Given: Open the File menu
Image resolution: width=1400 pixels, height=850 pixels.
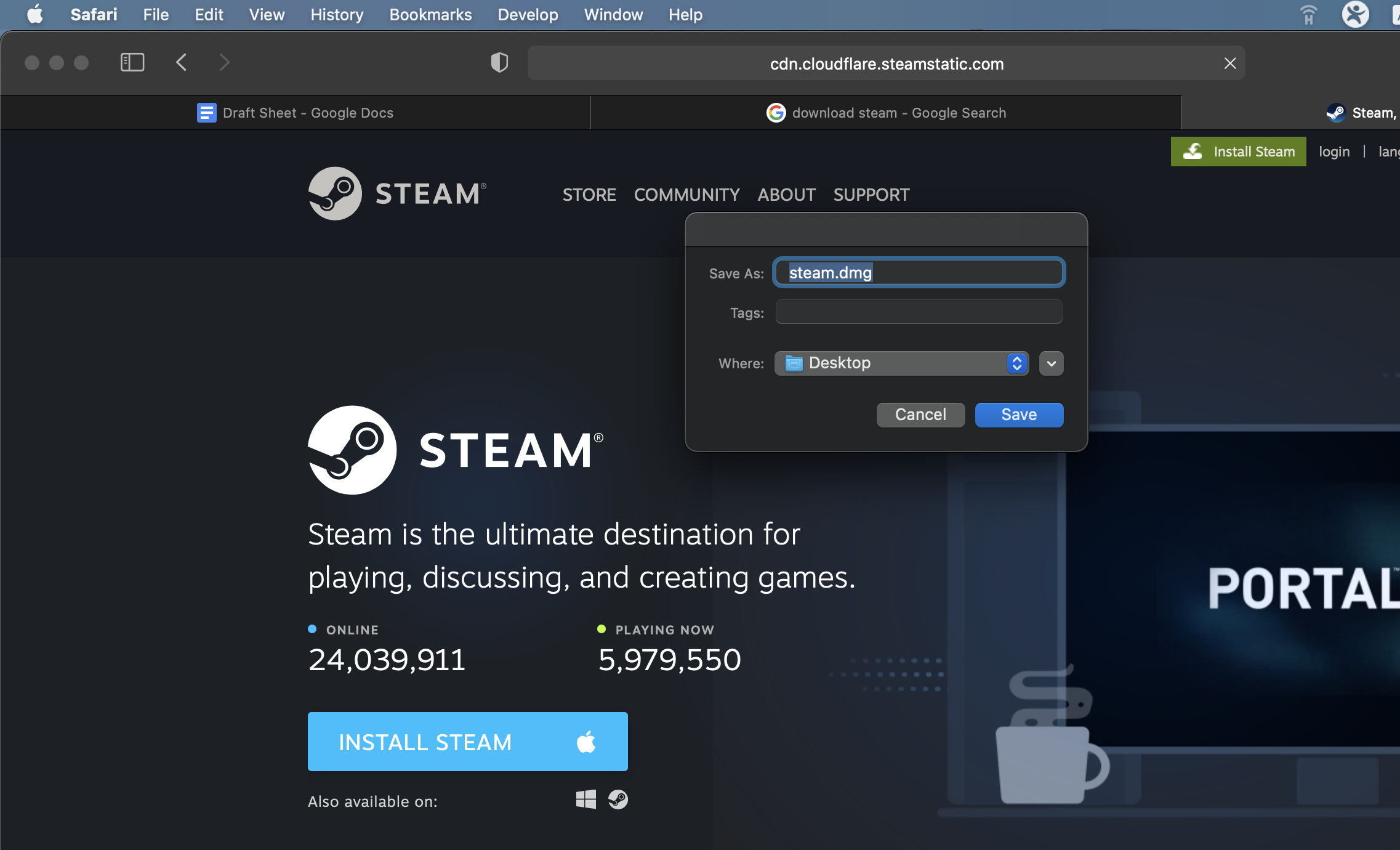Looking at the screenshot, I should pyautogui.click(x=156, y=14).
